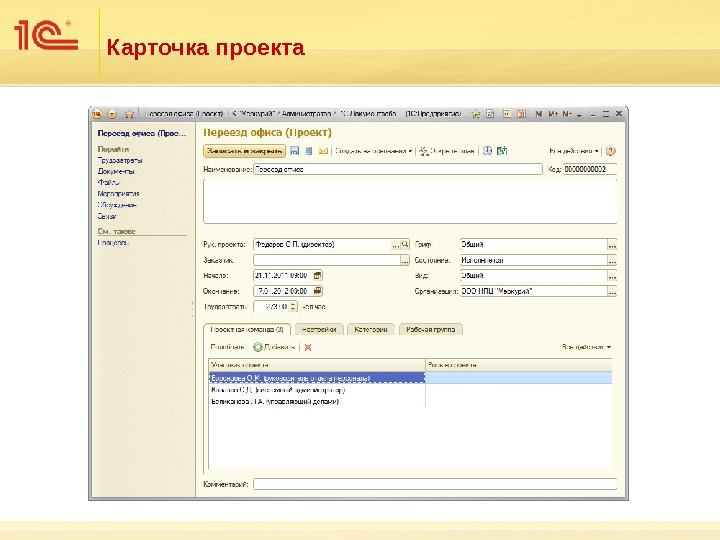
Task: Open the project plan structure icon
Action: (423, 151)
